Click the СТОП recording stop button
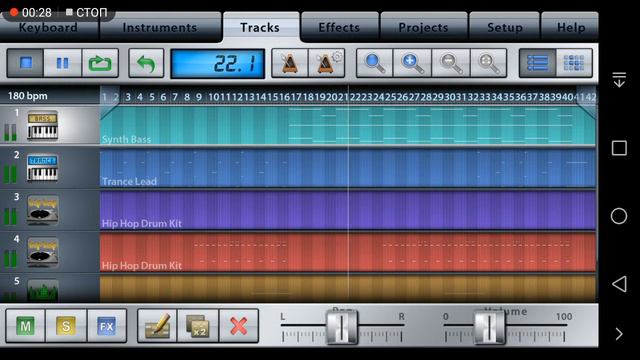The height and width of the screenshot is (360, 640). click(86, 13)
